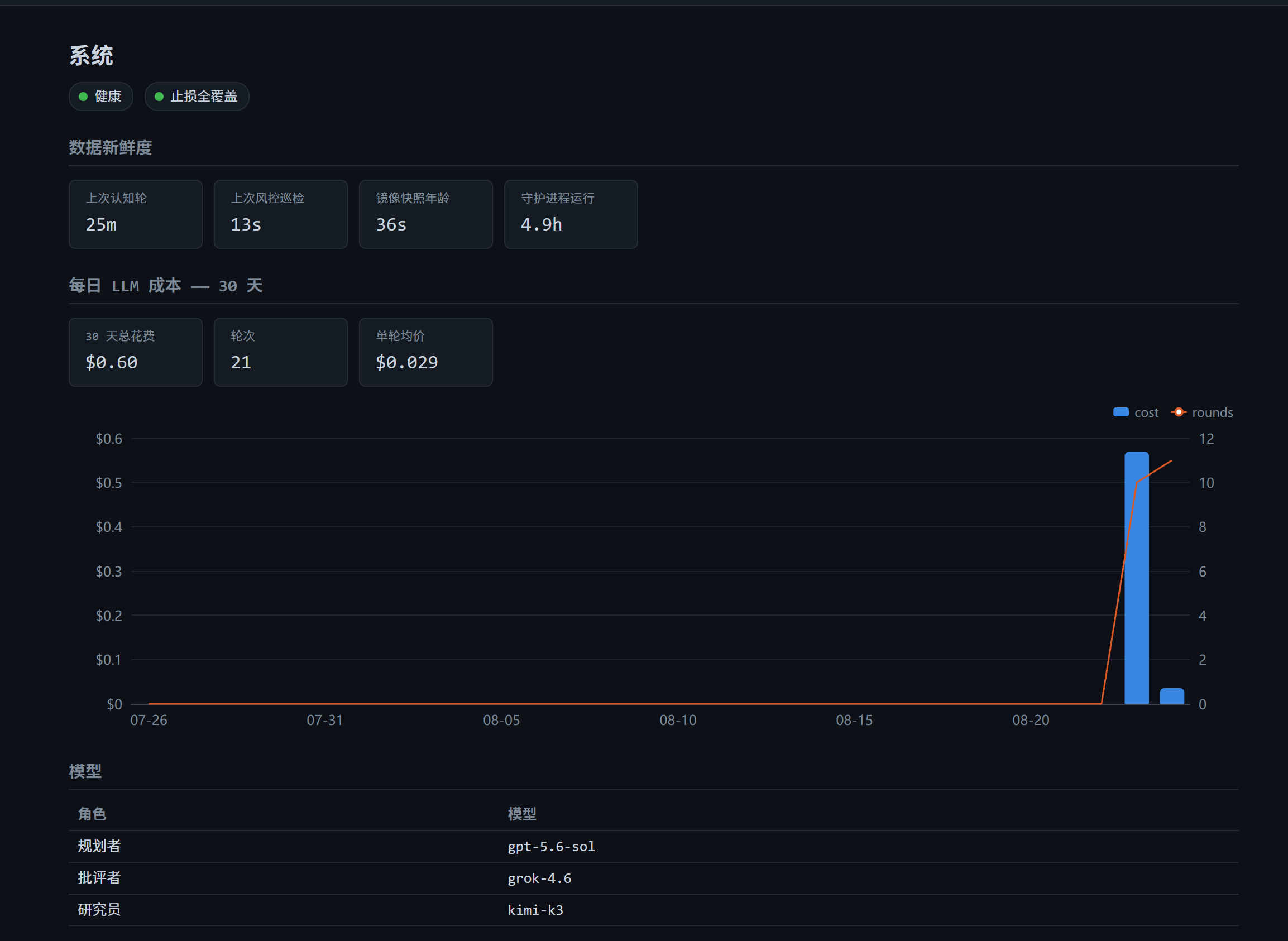Click the '$0.029' average price value

pyautogui.click(x=407, y=362)
